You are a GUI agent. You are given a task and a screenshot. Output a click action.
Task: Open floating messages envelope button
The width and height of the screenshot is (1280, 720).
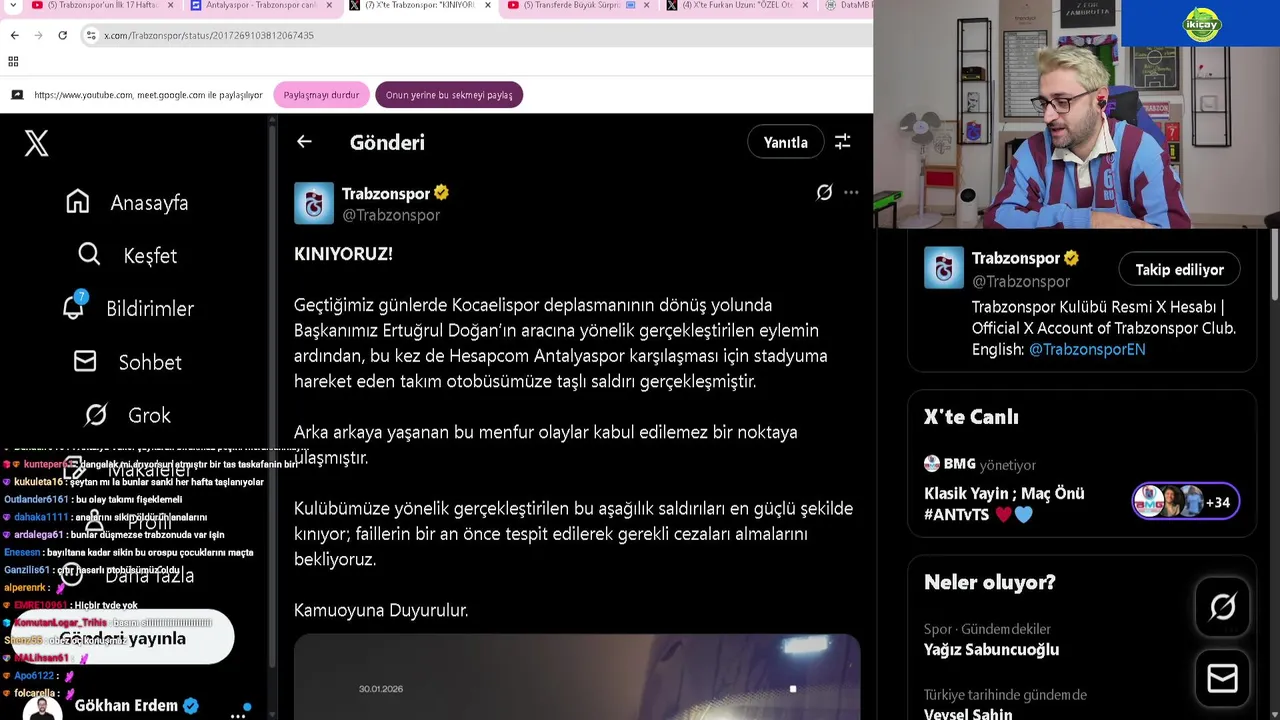pyautogui.click(x=1222, y=679)
